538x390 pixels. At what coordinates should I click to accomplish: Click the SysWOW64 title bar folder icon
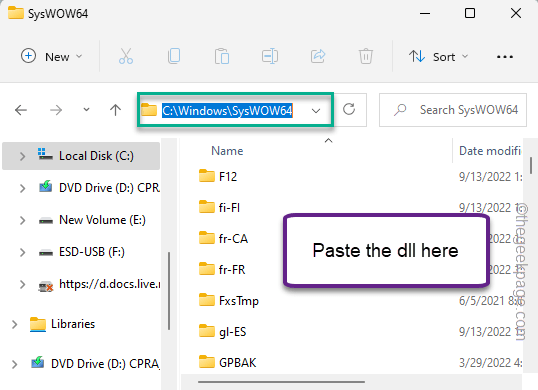click(x=16, y=13)
